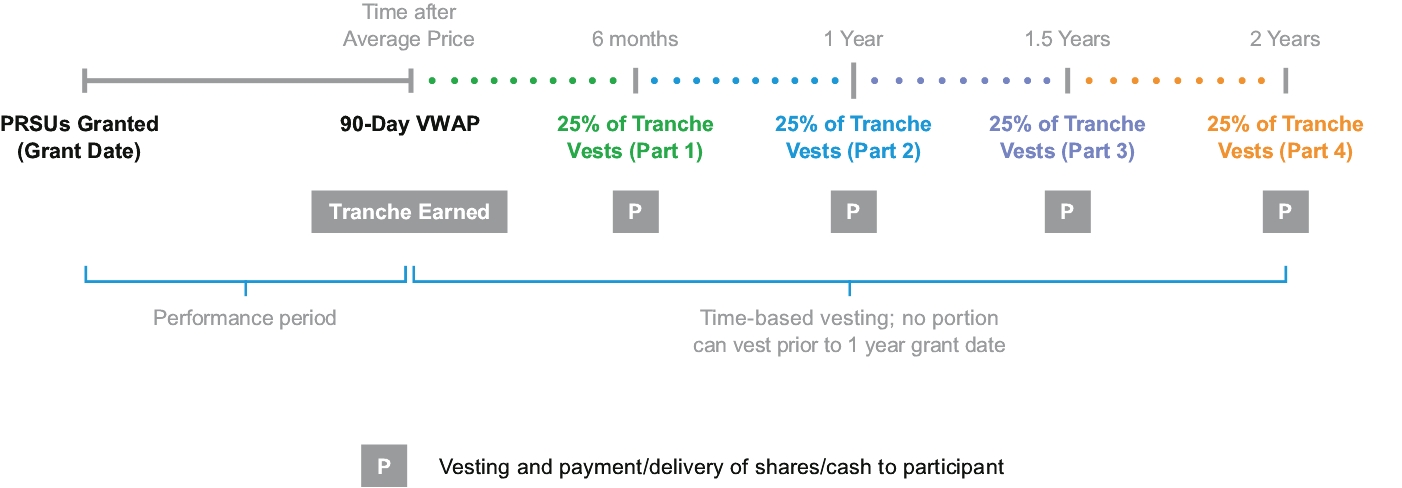Click the P icon below Part 1 vesting
Viewport: 1402px width, 488px height.
635,211
